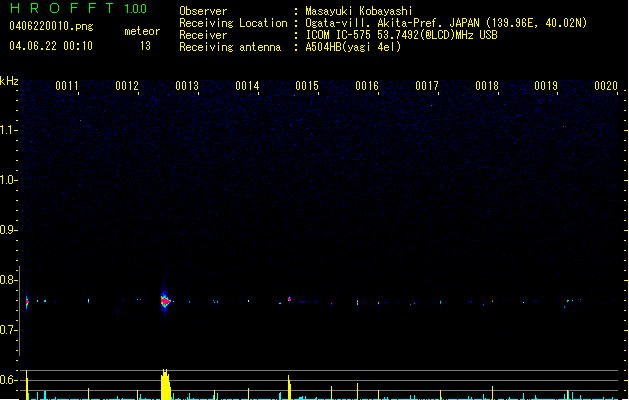Viewport: 629px width, 400px height.
Task: Click the tallest yellow intensity peak before 0013
Action: (x=166, y=384)
